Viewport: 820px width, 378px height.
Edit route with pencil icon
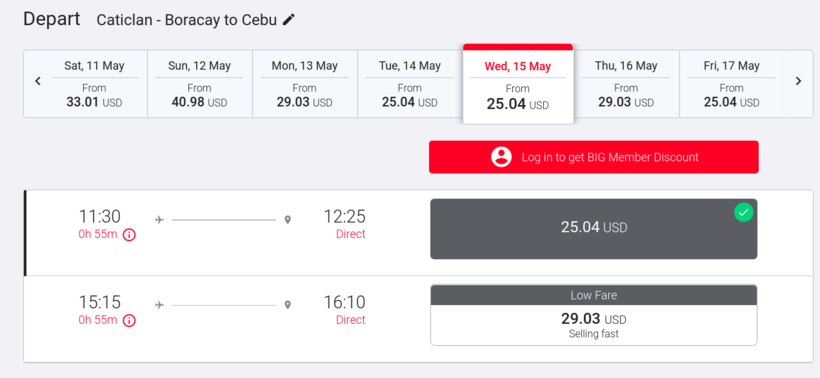click(289, 20)
